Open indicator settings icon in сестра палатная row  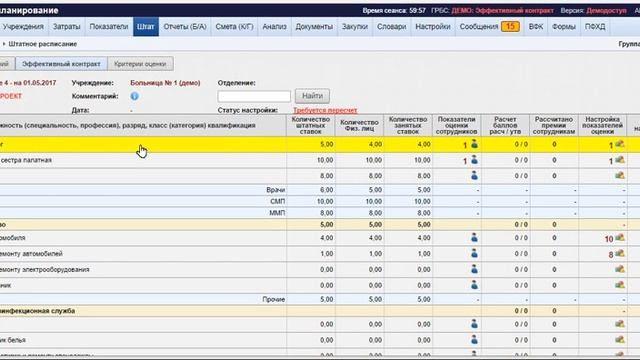[x=620, y=160]
